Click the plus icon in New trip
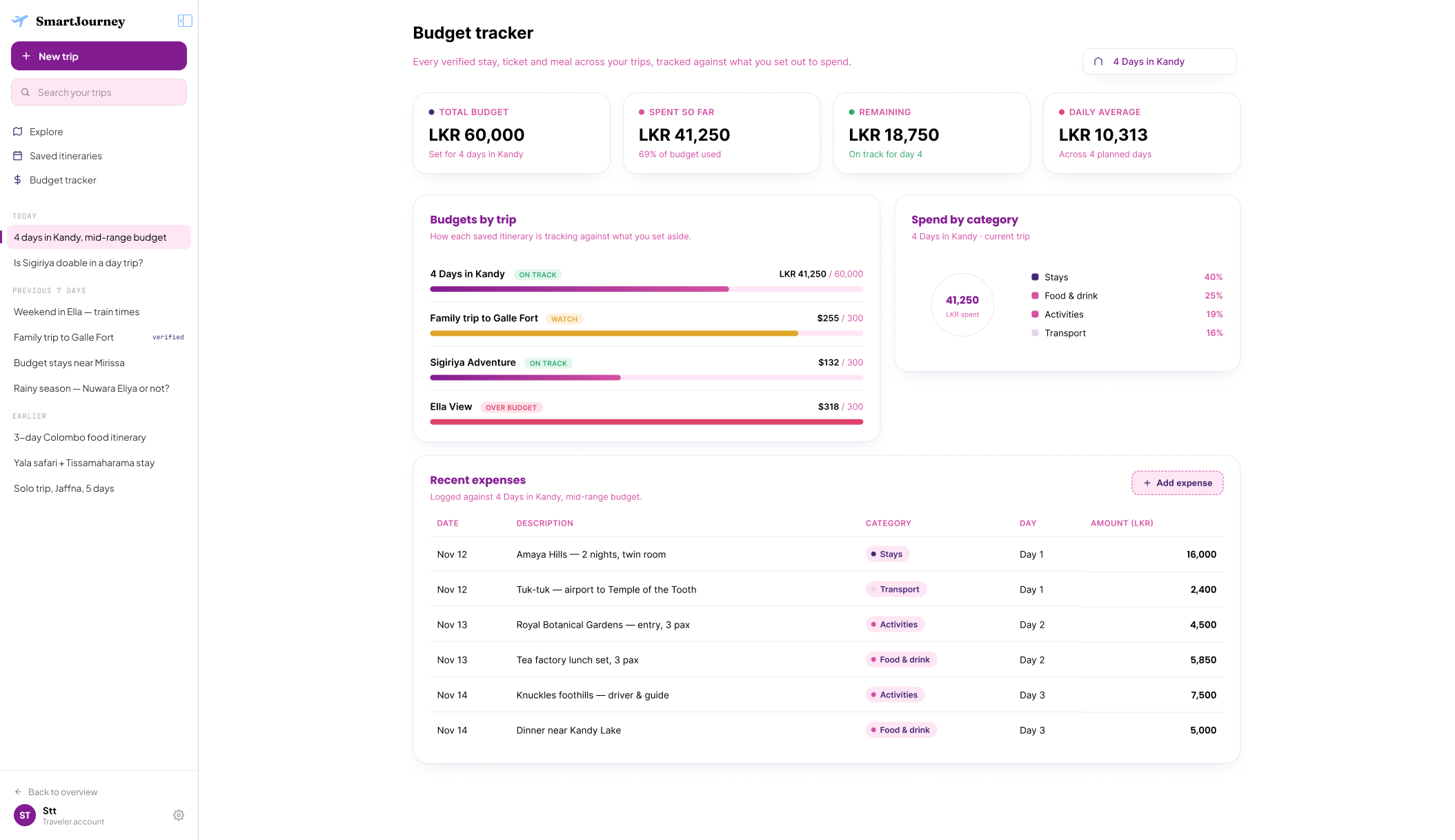Image resolution: width=1455 pixels, height=840 pixels. (26, 56)
